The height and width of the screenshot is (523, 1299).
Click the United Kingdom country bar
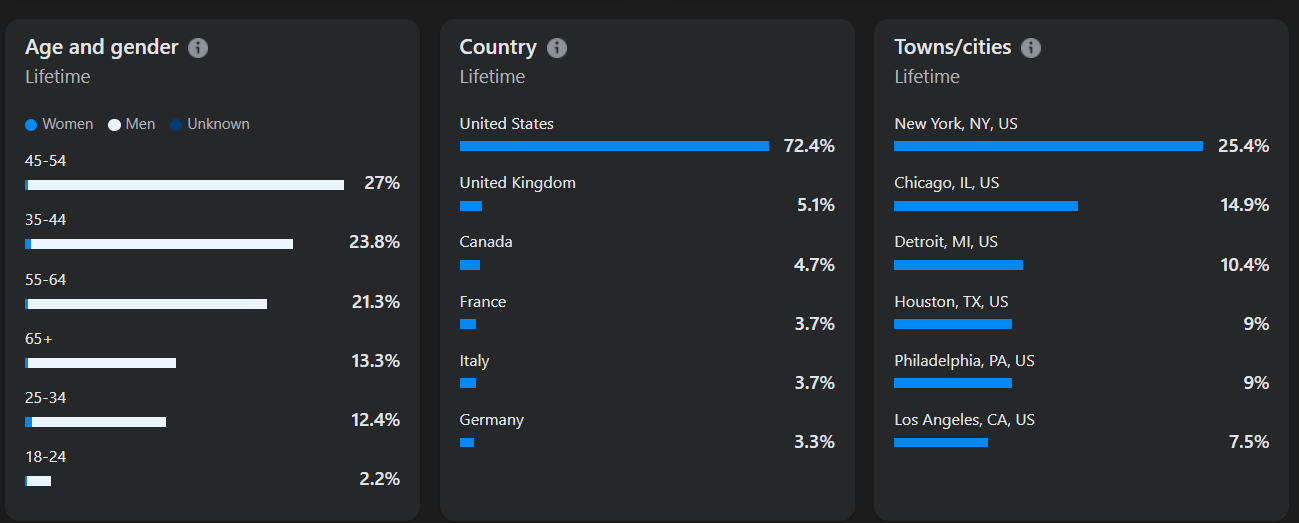click(471, 206)
